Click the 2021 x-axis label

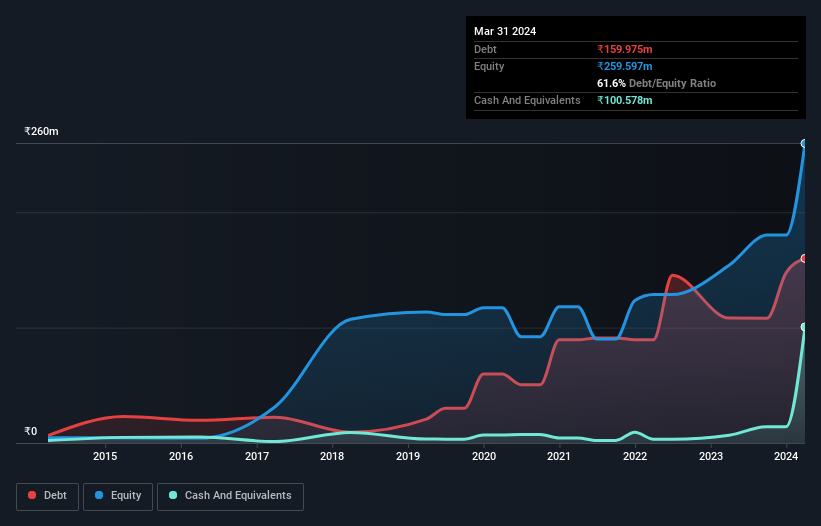pyautogui.click(x=559, y=456)
